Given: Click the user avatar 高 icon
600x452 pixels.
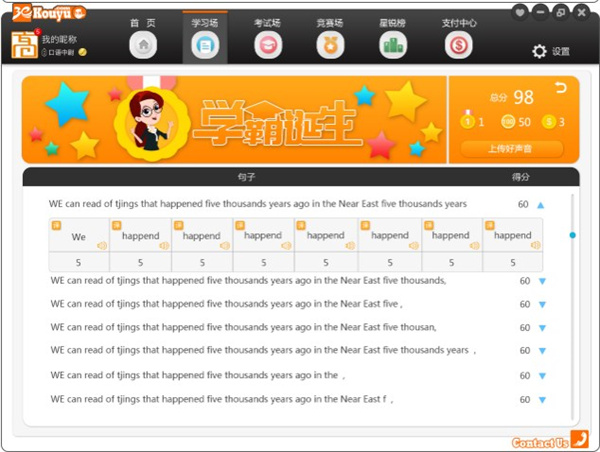Looking at the screenshot, I should pos(24,45).
